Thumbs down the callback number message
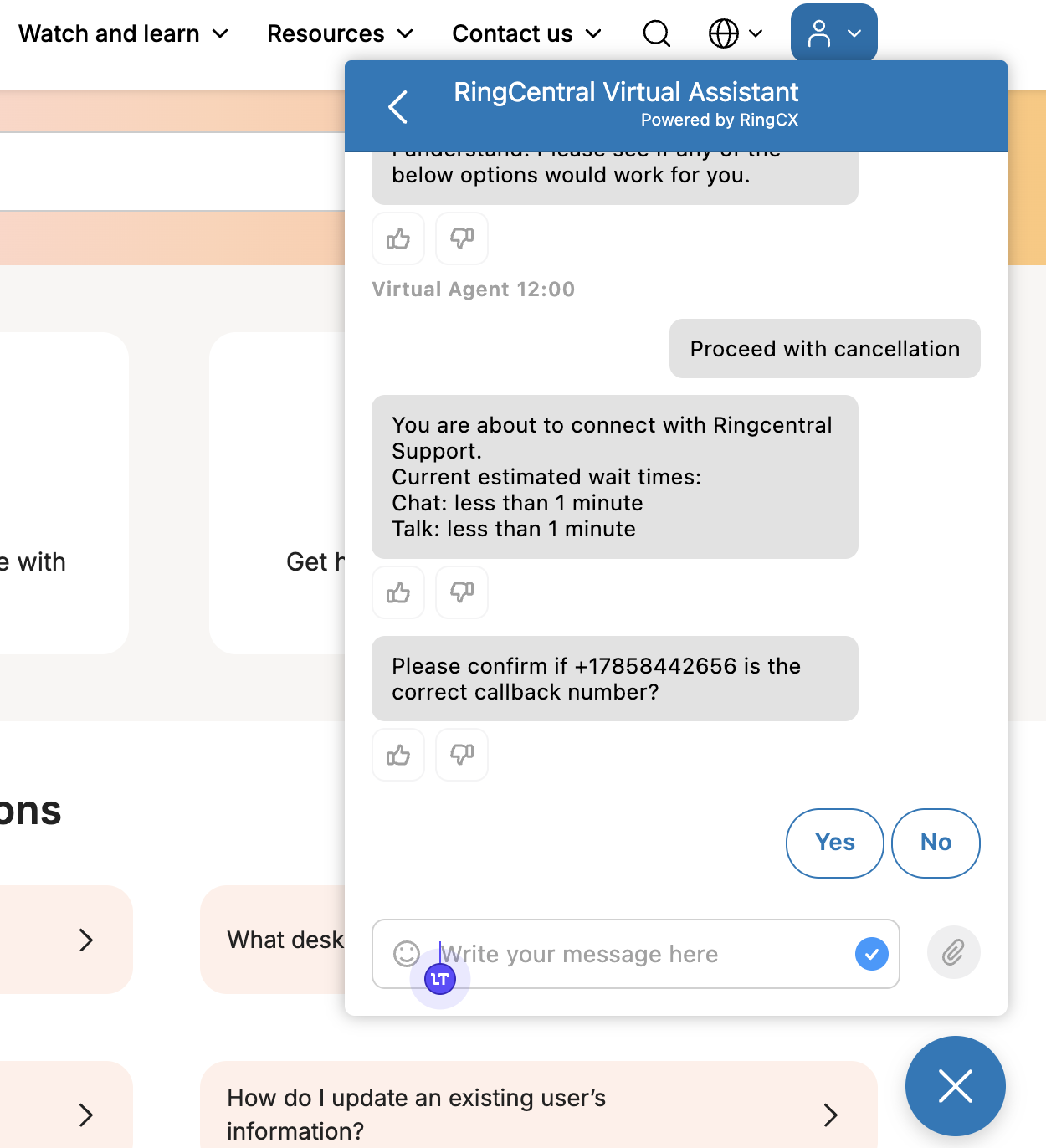The width and height of the screenshot is (1046, 1148). tap(462, 755)
